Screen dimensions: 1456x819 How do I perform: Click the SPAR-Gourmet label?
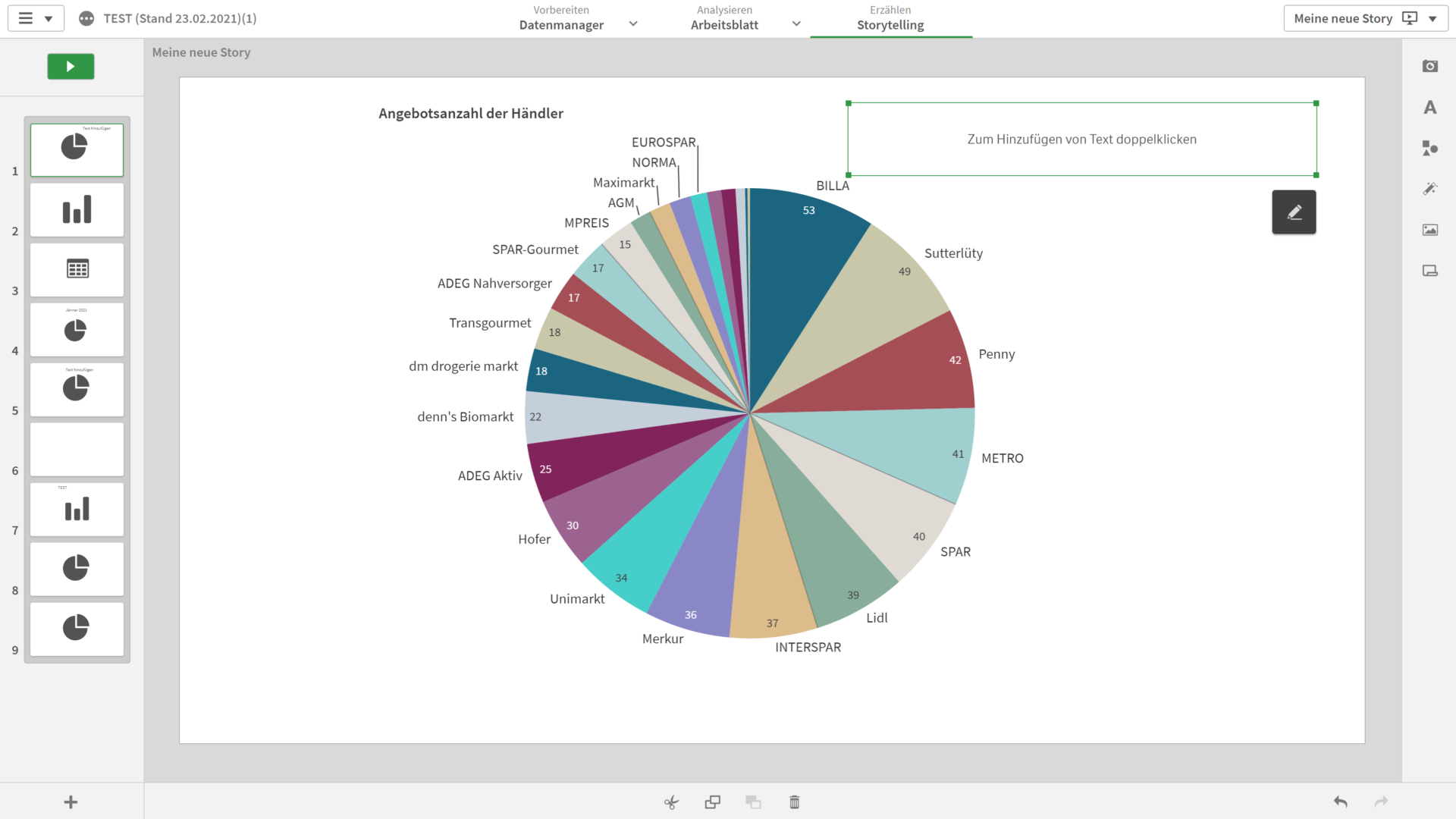[535, 249]
